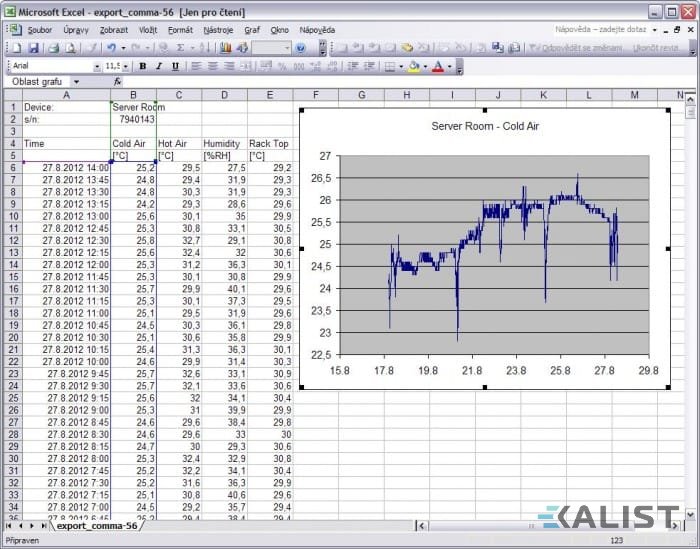Screen dimensions: 700x549
Task: Click the insert function fx icon
Action: click(x=117, y=82)
